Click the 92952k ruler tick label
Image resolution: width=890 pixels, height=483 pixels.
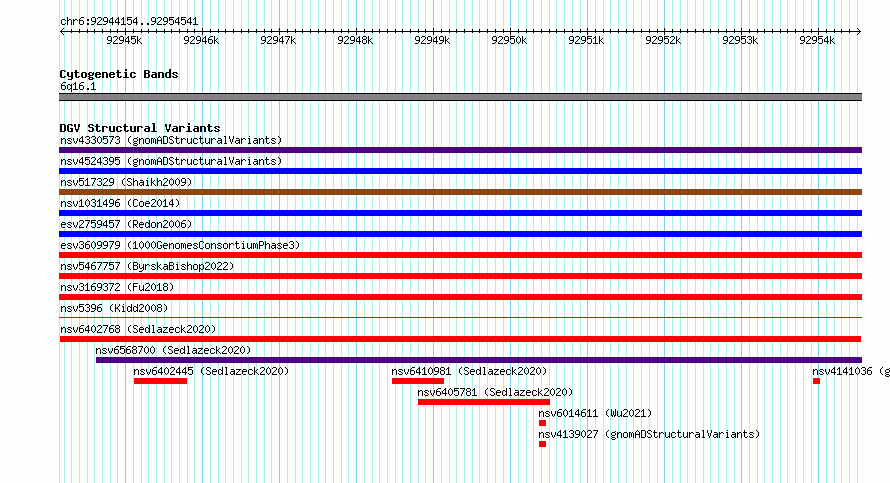[663, 40]
